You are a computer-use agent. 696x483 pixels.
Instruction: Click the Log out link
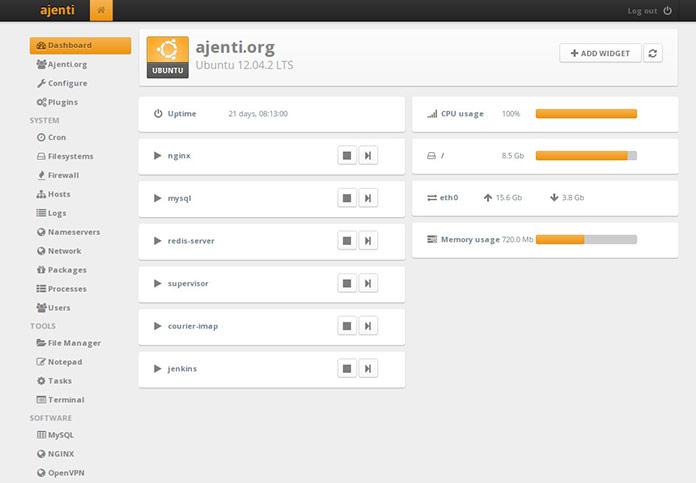[642, 11]
